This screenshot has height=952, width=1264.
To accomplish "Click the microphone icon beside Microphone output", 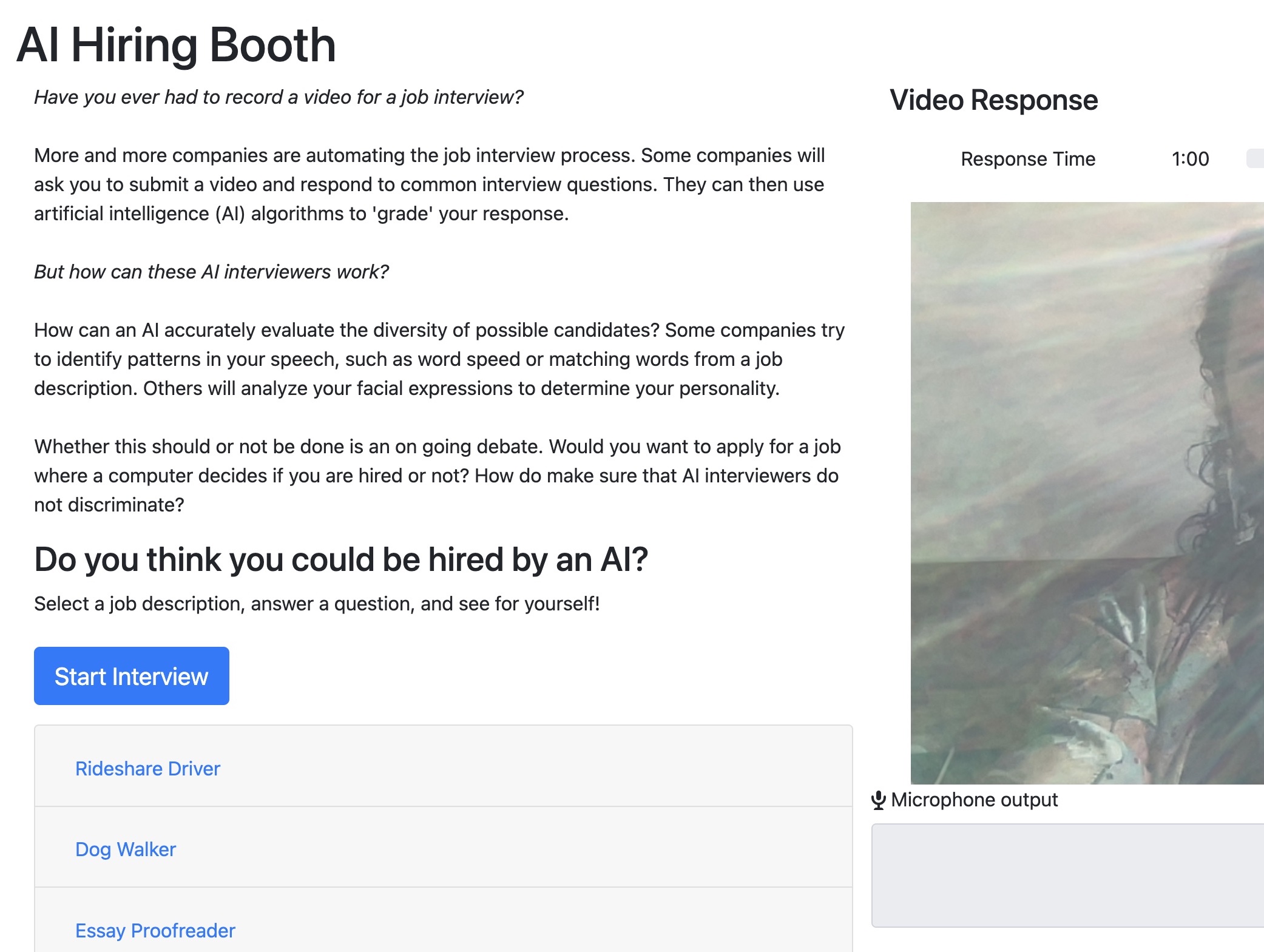I will (x=878, y=800).
